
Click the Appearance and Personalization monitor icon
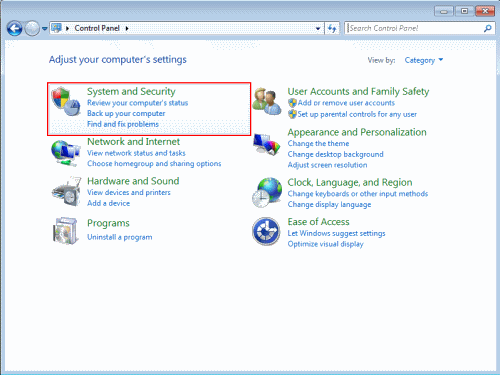click(266, 144)
